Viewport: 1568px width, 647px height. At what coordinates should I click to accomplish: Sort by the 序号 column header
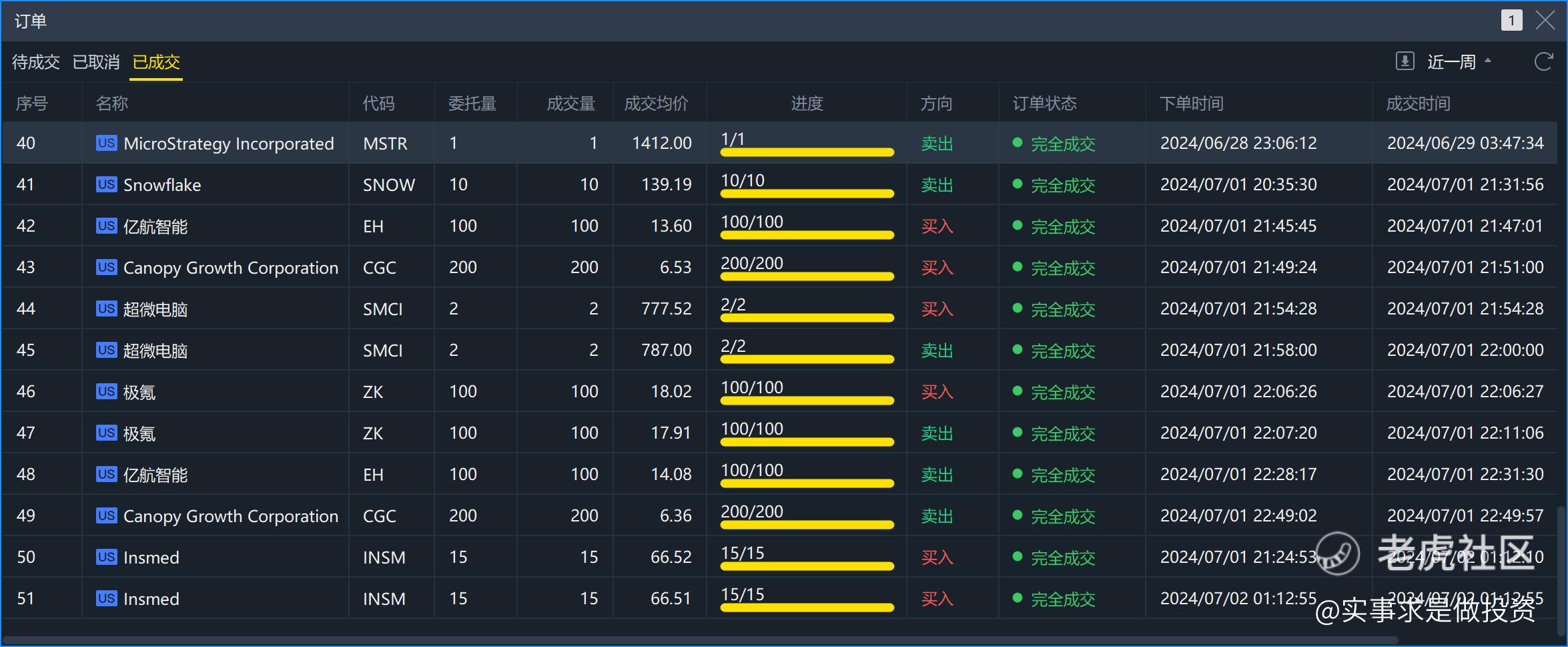[32, 103]
